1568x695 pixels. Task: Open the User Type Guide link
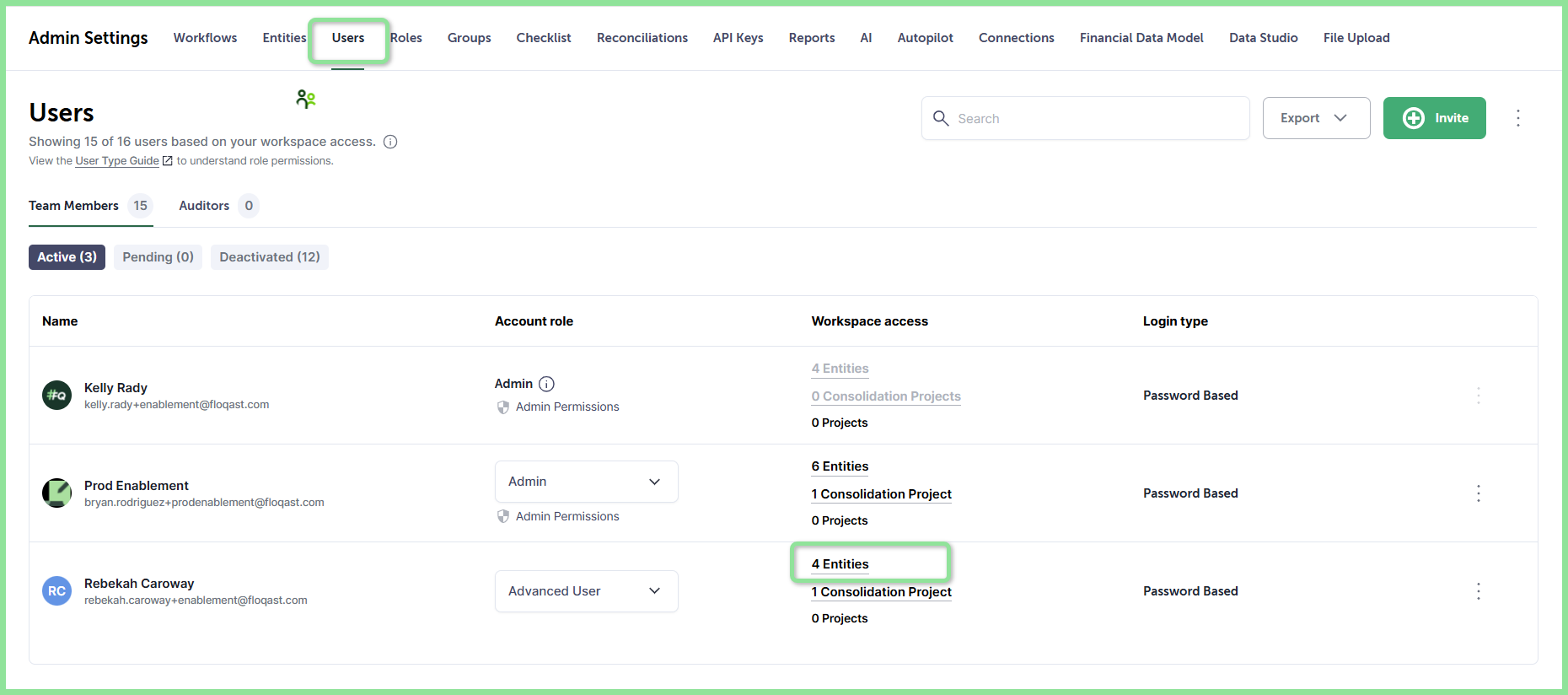click(x=117, y=161)
